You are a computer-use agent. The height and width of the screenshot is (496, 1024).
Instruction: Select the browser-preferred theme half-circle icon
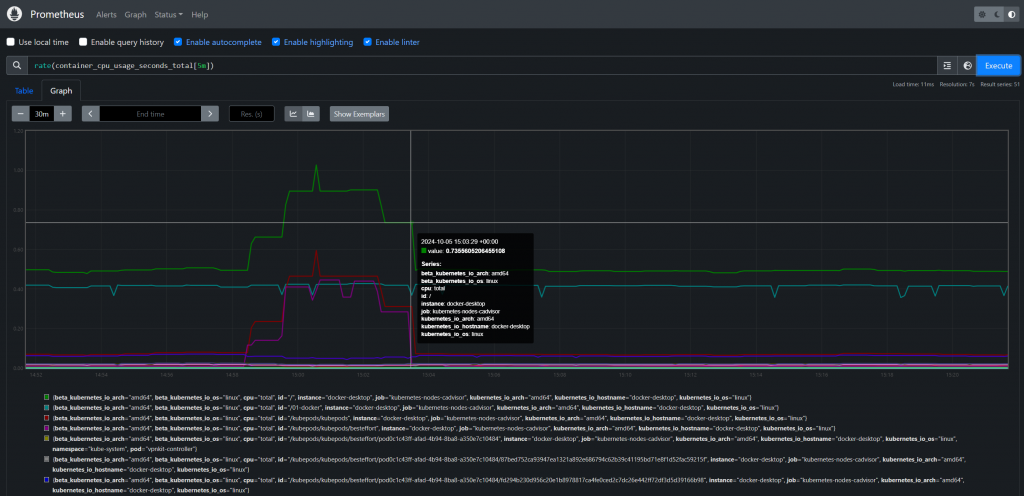1012,14
